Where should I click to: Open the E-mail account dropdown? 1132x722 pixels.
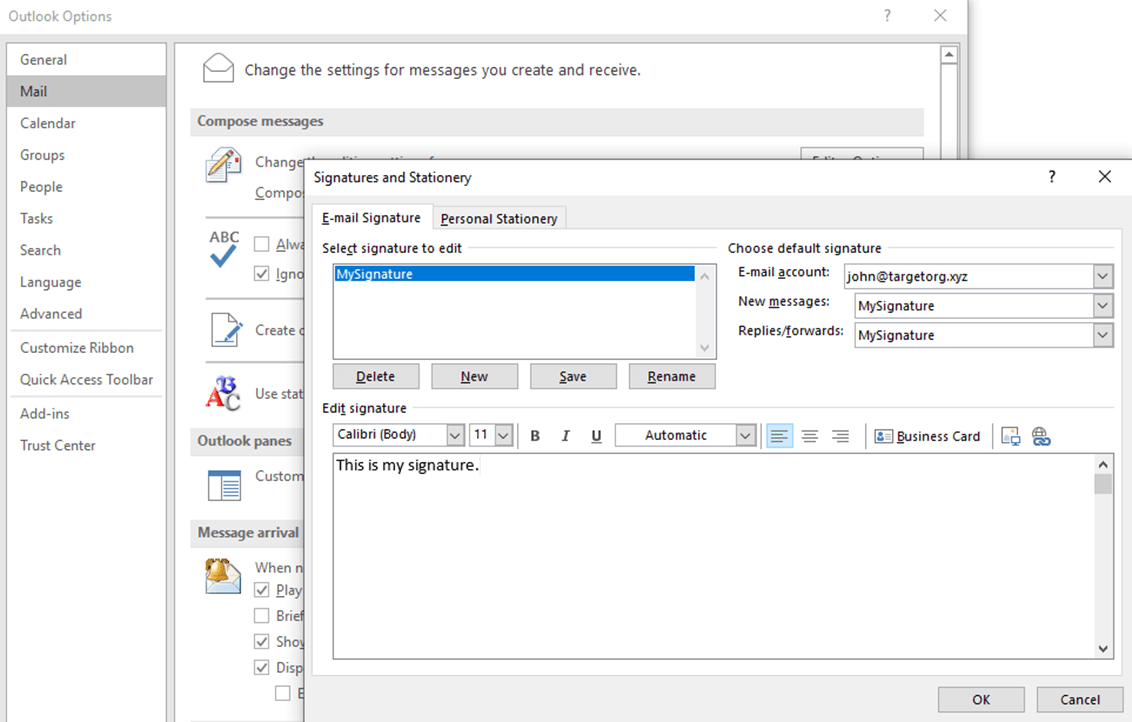click(x=1102, y=276)
